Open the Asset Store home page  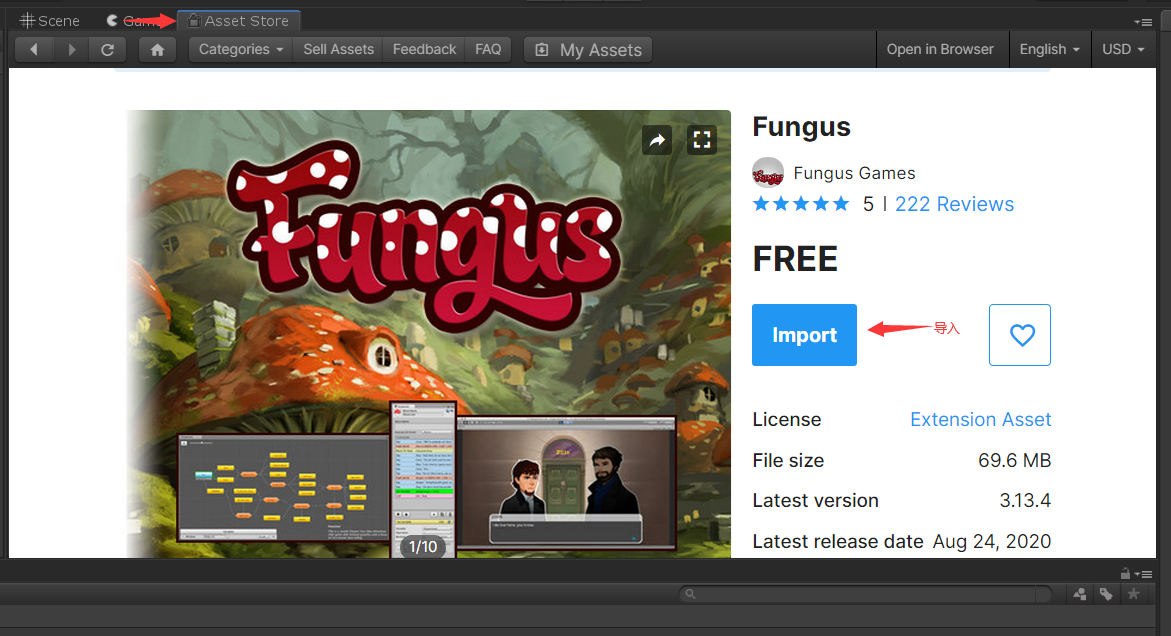tap(157, 50)
